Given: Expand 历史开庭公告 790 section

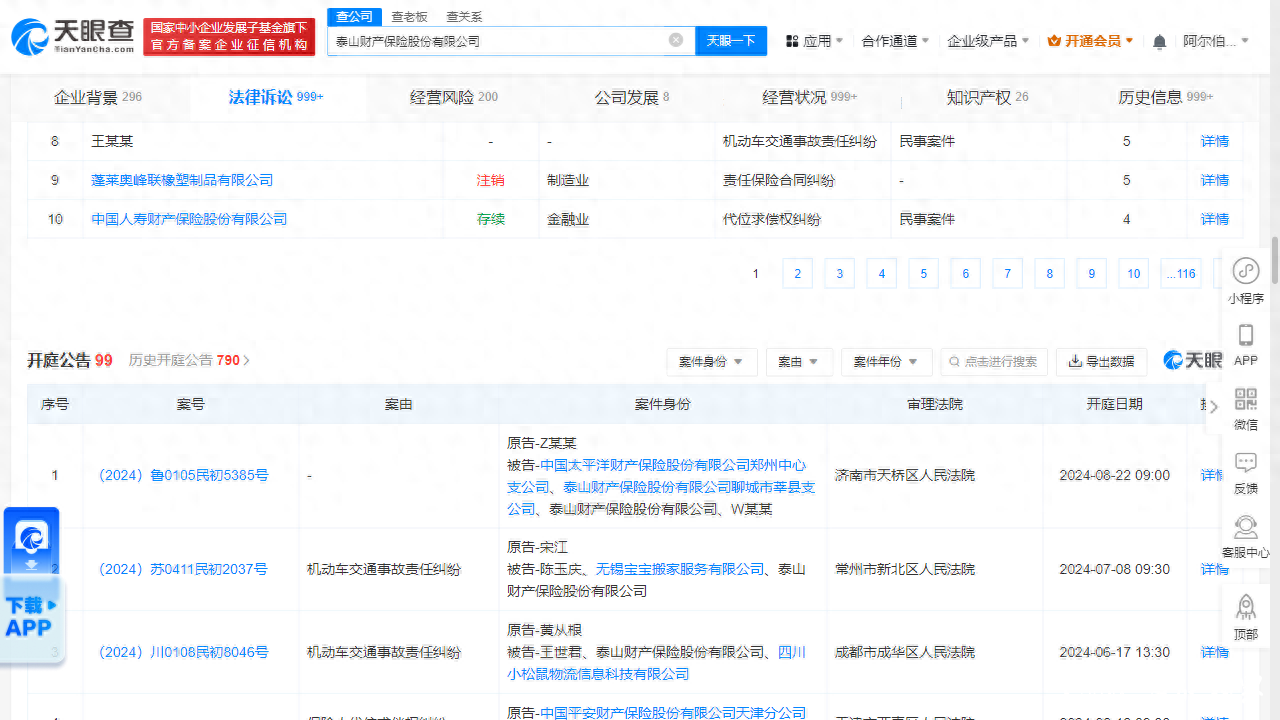Looking at the screenshot, I should coord(189,360).
